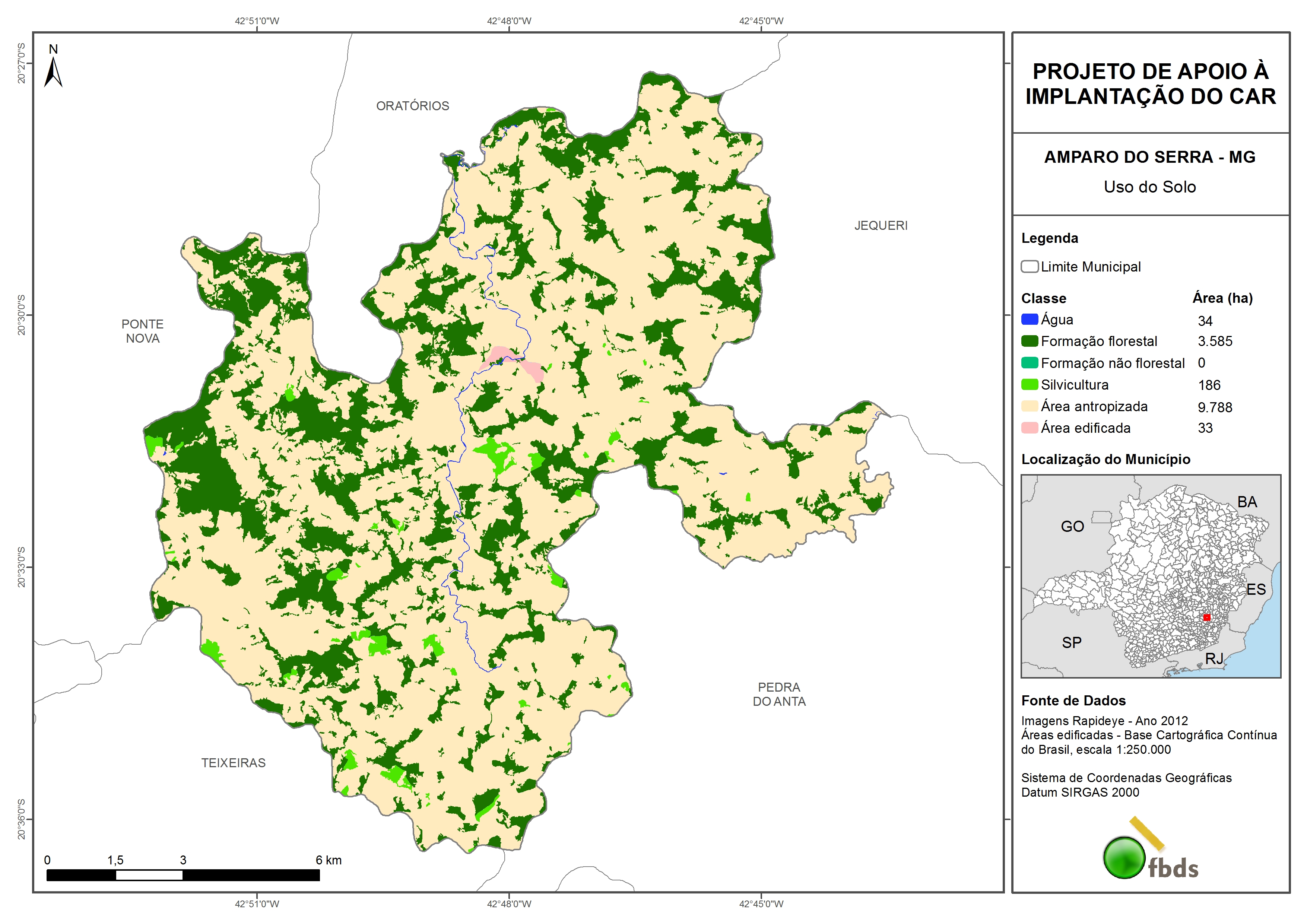This screenshot has height=924, width=1307.
Task: Click the Silvicultura bright green swatch
Action: coord(1029,384)
